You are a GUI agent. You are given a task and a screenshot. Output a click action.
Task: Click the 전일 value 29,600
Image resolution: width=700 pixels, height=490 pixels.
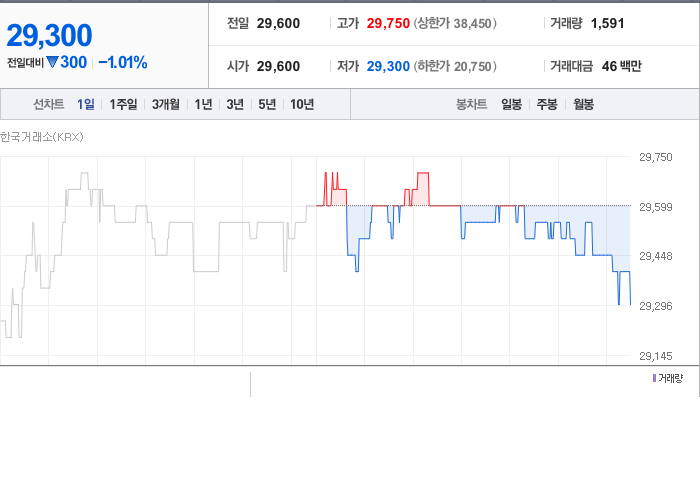[278, 23]
